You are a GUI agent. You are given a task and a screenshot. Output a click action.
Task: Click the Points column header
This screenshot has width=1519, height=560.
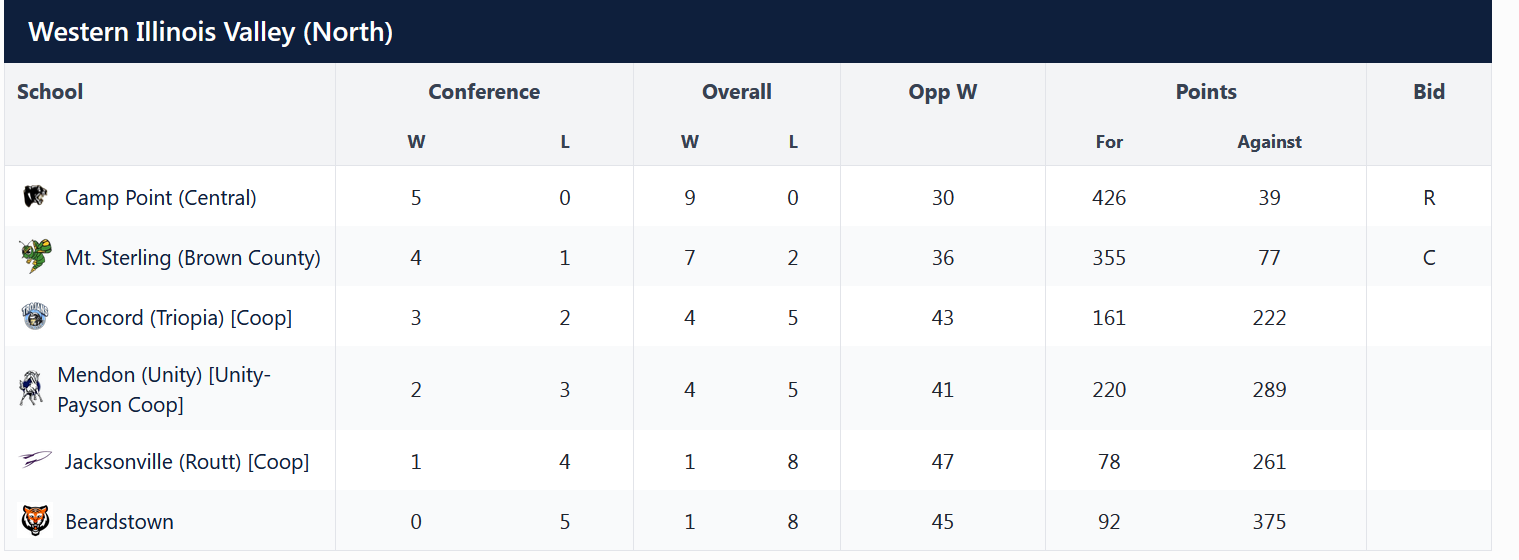(1206, 92)
